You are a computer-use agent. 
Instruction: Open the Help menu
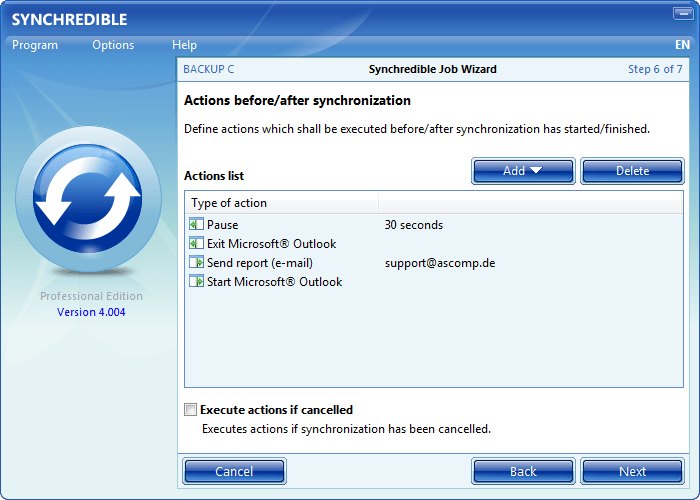click(x=184, y=45)
